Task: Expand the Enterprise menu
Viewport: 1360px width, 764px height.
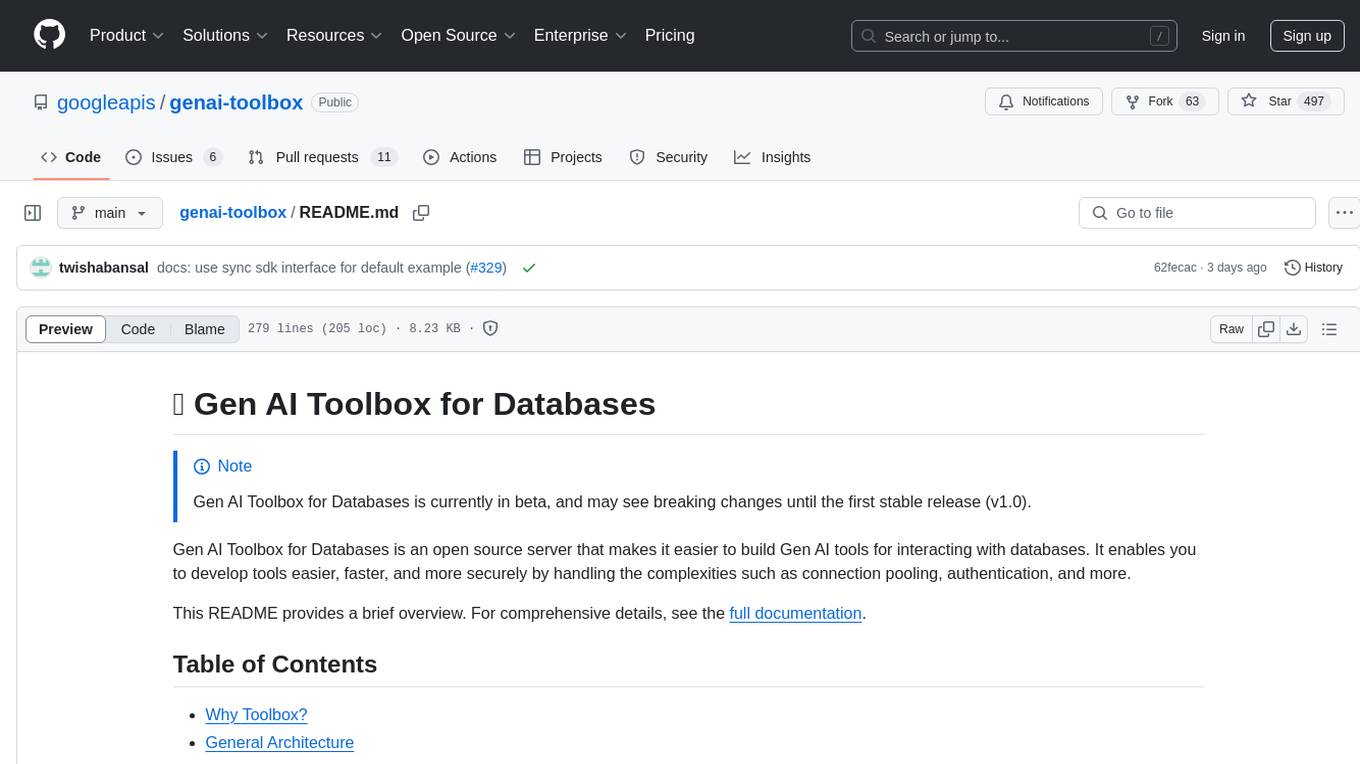Action: coord(580,35)
